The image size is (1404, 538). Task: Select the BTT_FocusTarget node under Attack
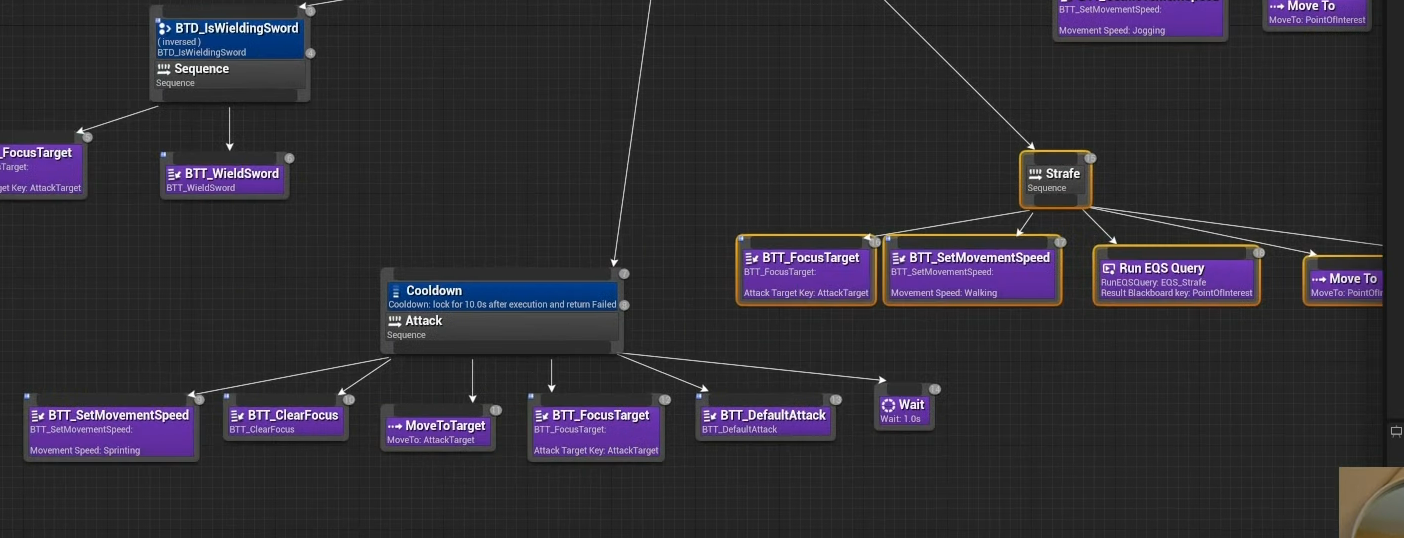[596, 432]
